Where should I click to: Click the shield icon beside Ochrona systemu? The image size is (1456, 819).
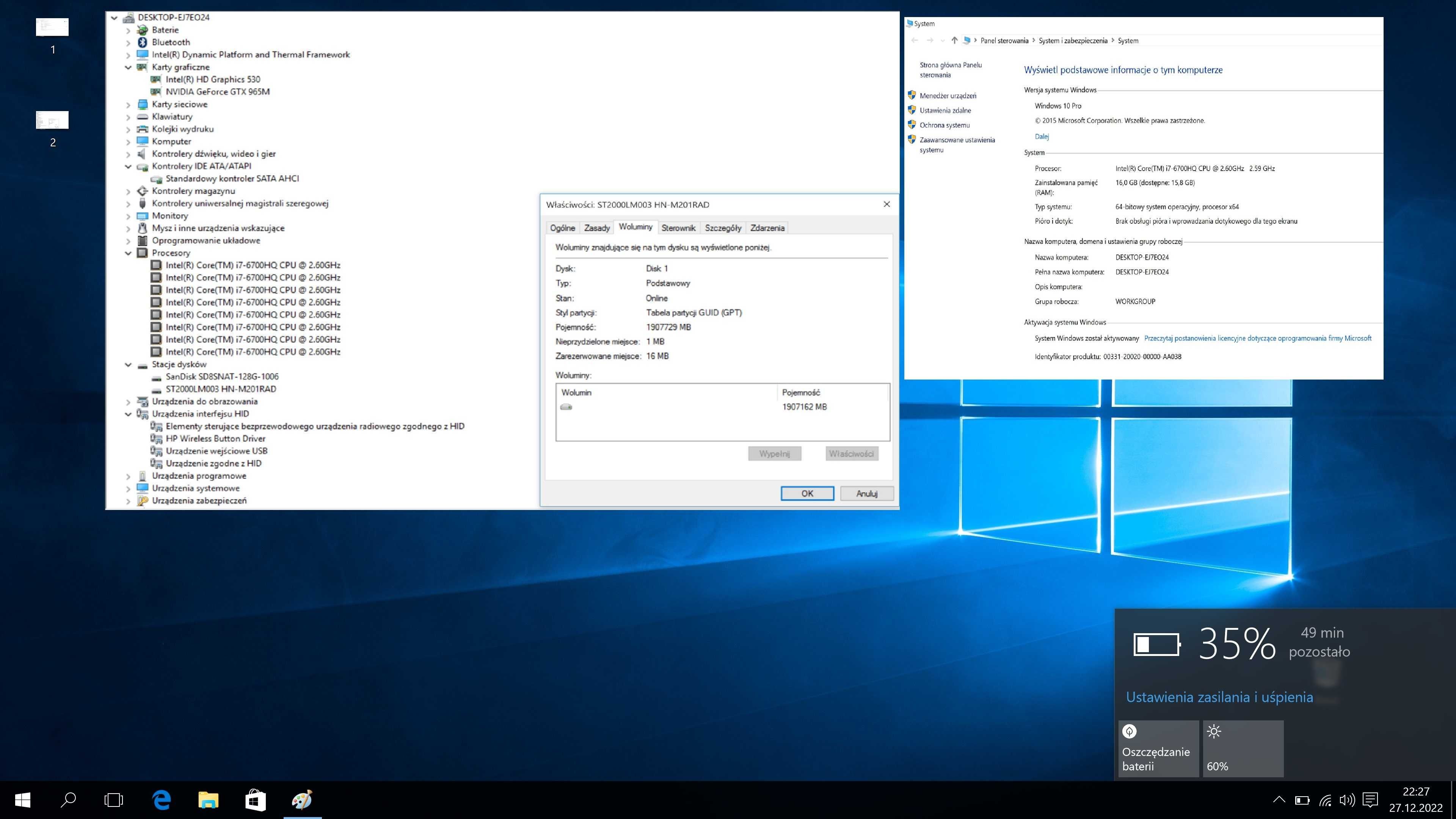(912, 124)
